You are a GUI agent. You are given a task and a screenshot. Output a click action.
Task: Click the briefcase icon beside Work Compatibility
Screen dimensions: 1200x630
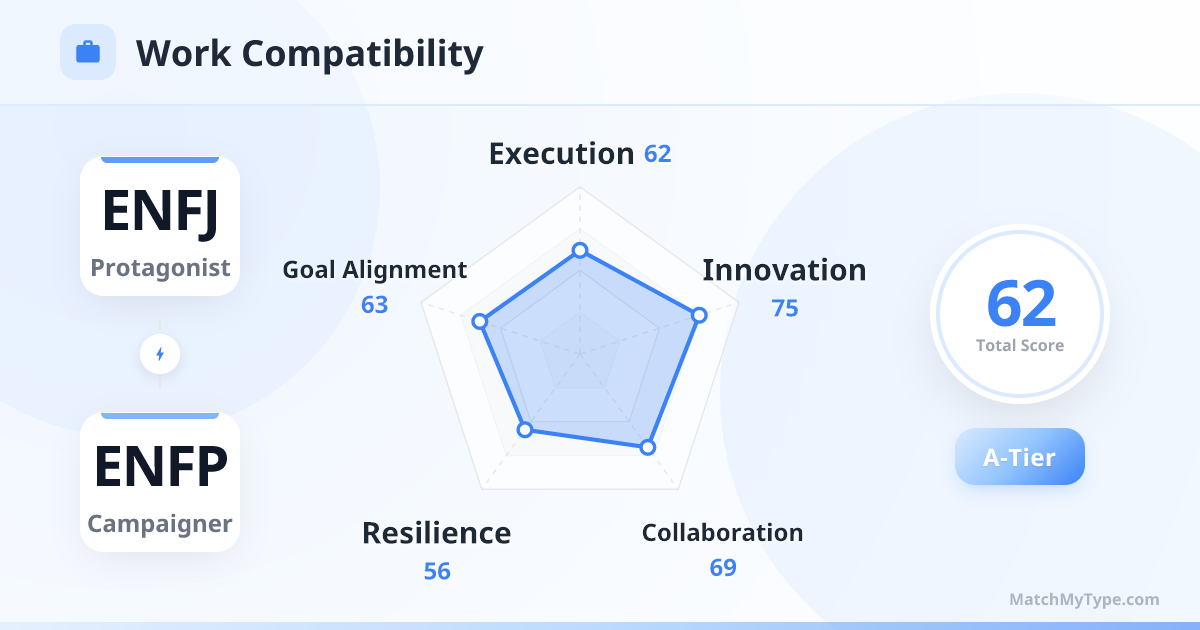[x=88, y=52]
